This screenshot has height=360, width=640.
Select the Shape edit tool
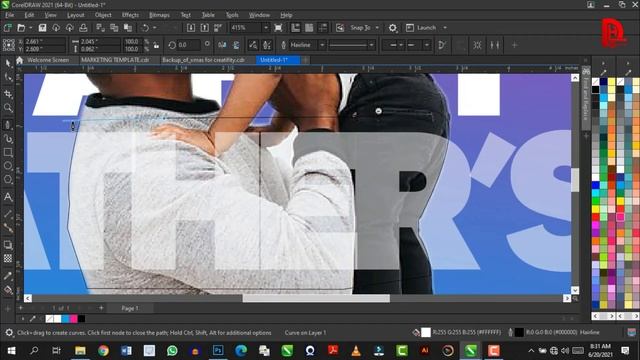tap(8, 77)
